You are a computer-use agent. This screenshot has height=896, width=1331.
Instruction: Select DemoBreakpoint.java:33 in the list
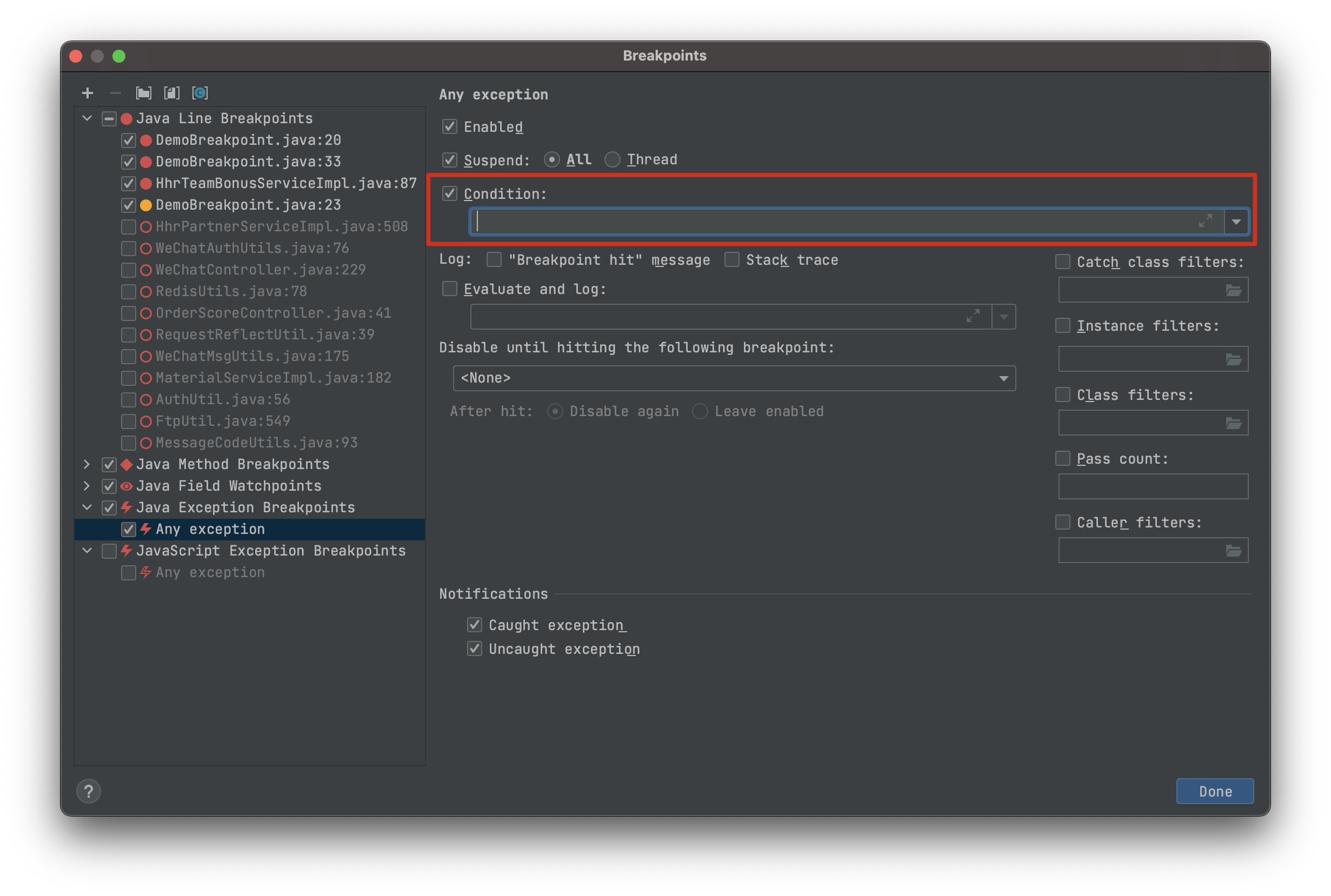click(x=248, y=162)
